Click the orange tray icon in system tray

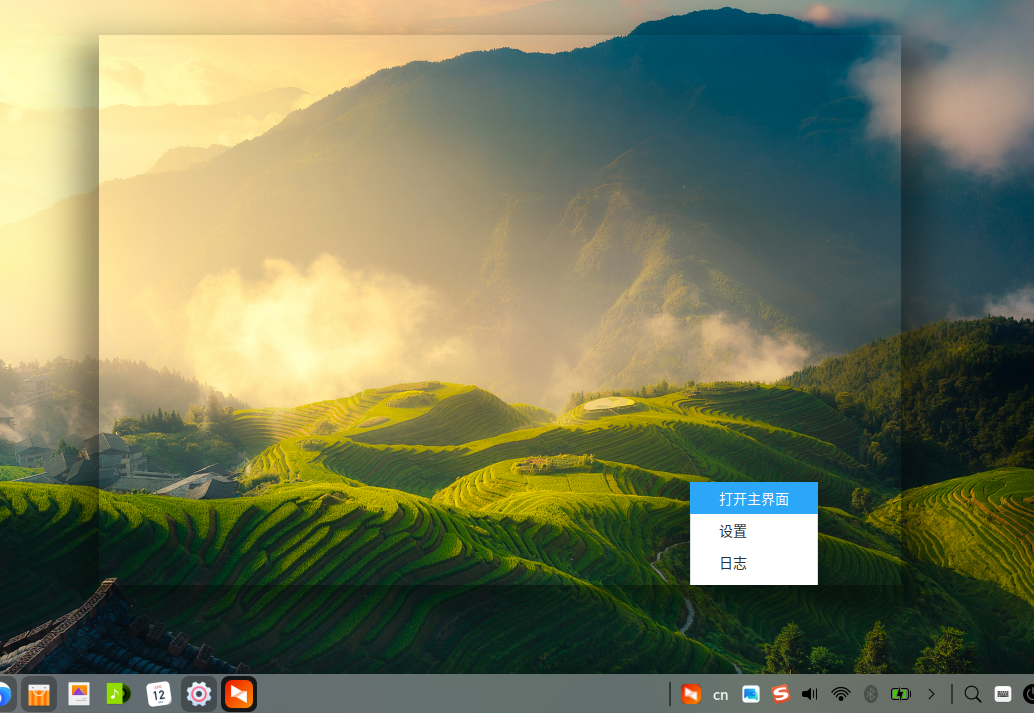click(x=692, y=693)
